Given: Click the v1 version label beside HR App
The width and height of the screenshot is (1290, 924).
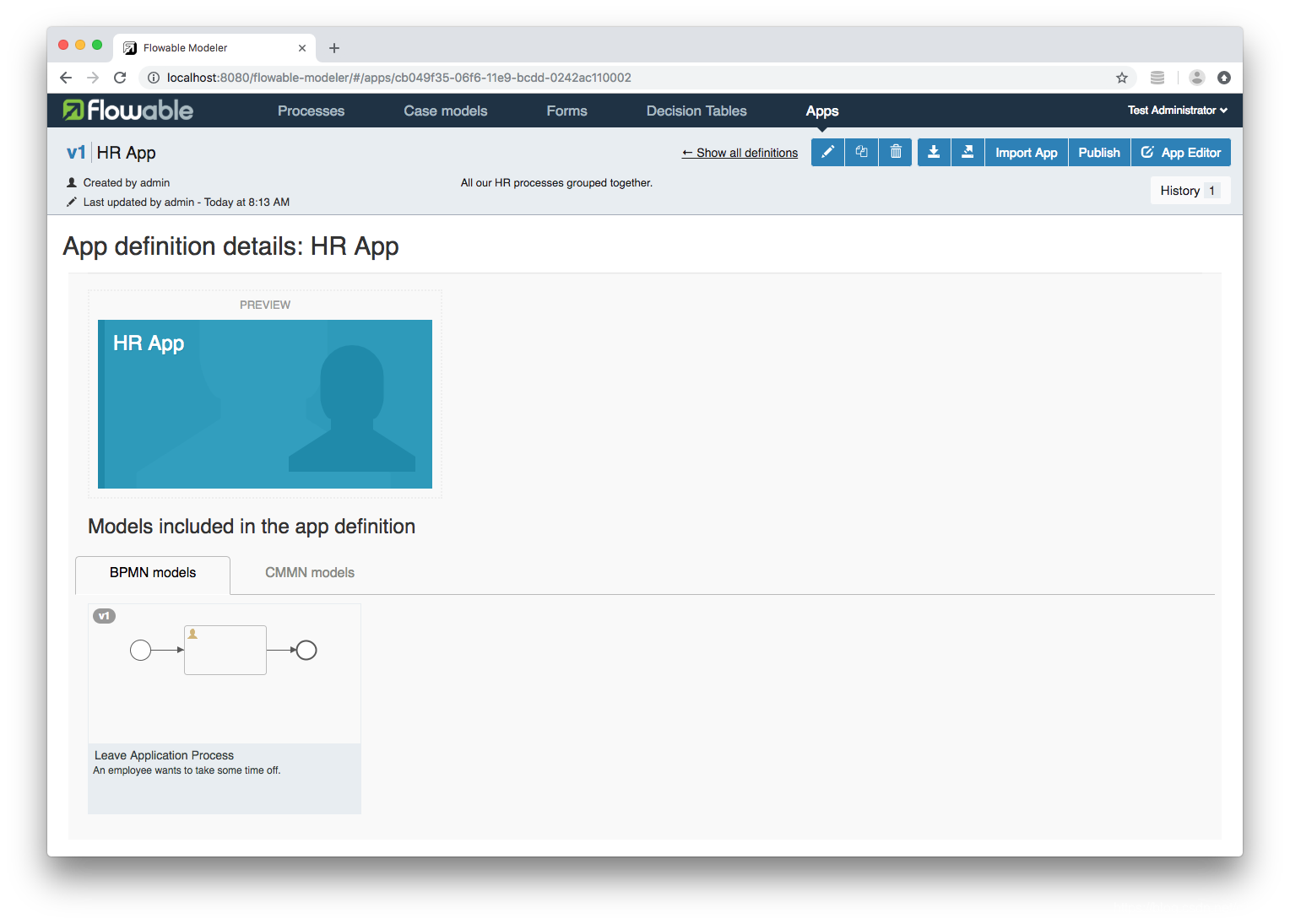Looking at the screenshot, I should coord(76,153).
